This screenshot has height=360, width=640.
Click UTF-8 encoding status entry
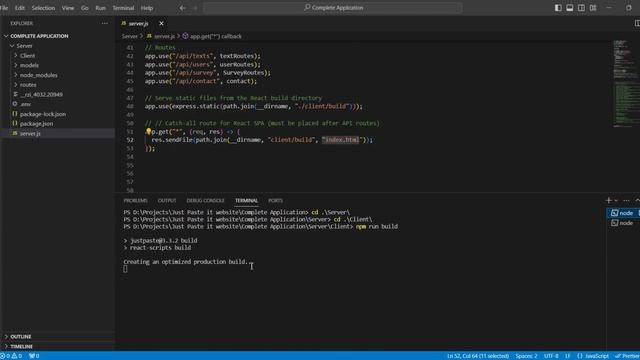[x=551, y=356]
